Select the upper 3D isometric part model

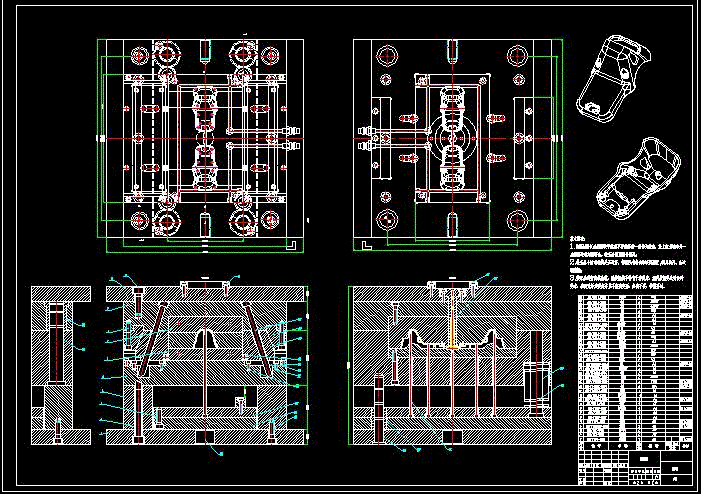coord(613,78)
